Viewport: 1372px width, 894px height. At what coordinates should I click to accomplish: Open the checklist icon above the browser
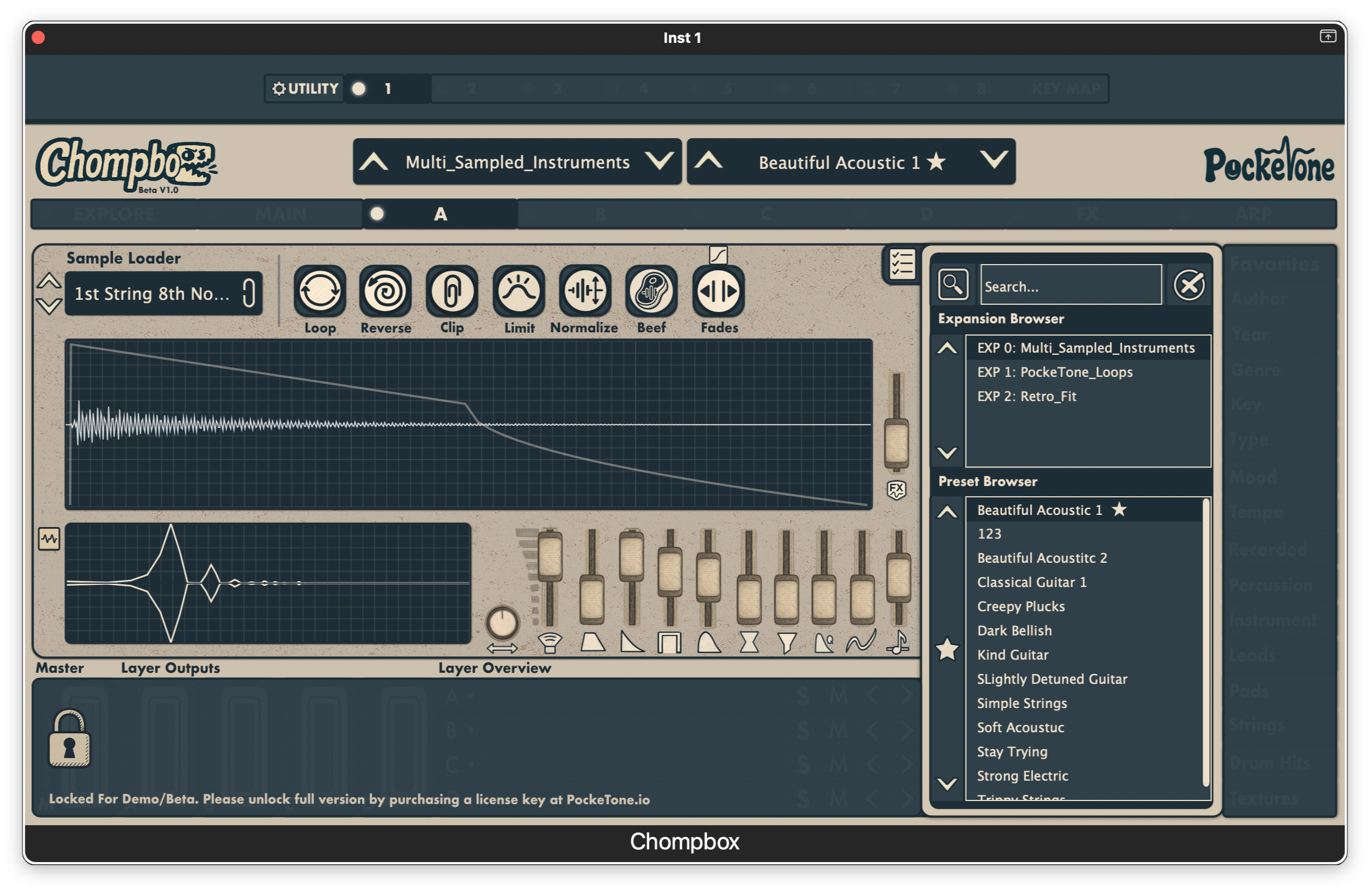pyautogui.click(x=902, y=265)
